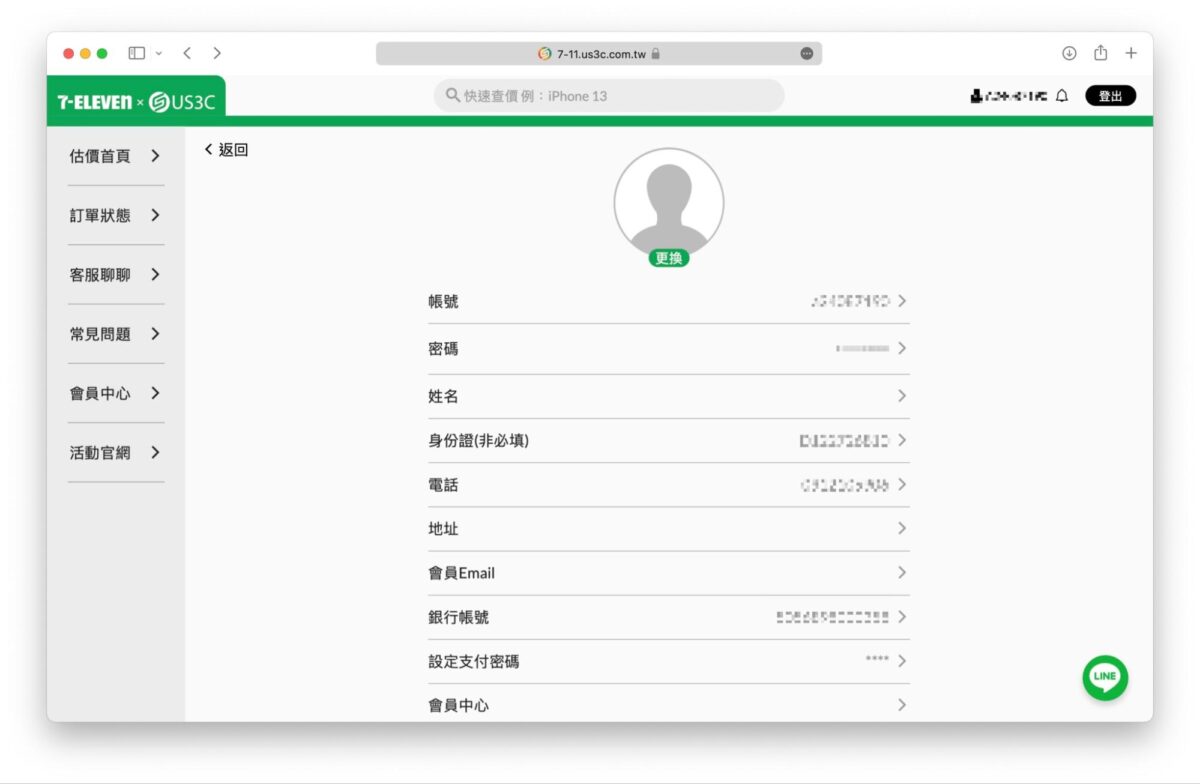Open the Safari sidebar toggle icon
Viewport: 1200px width, 784px height.
[x=137, y=53]
